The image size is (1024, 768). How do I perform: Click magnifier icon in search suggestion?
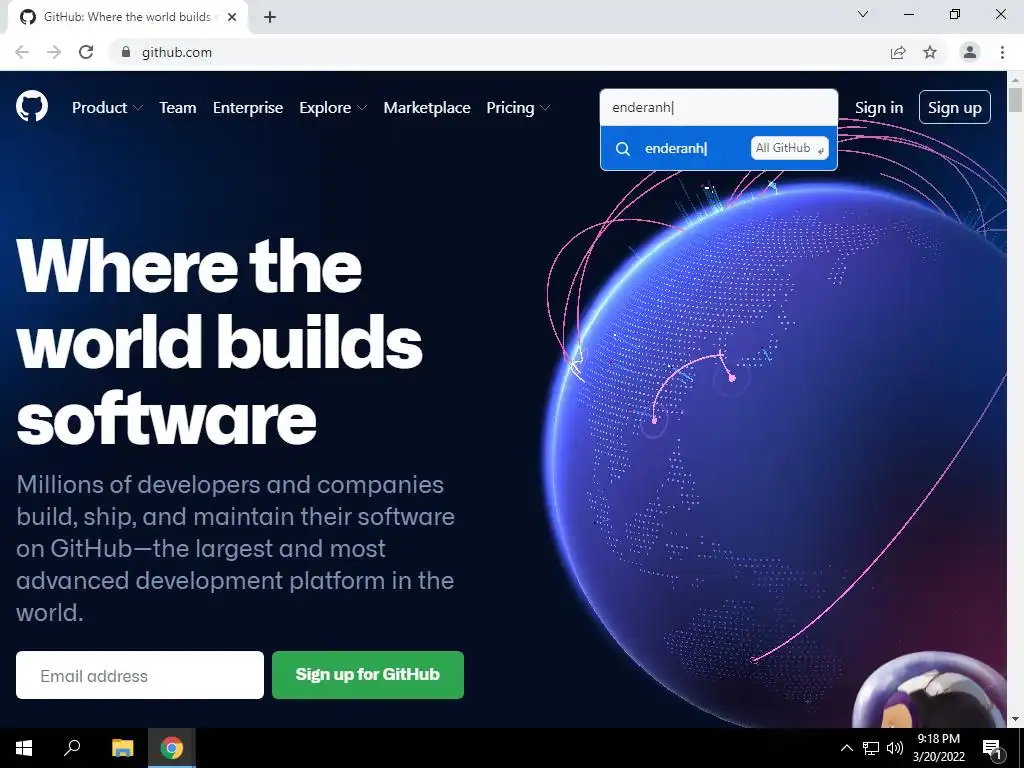pos(623,149)
